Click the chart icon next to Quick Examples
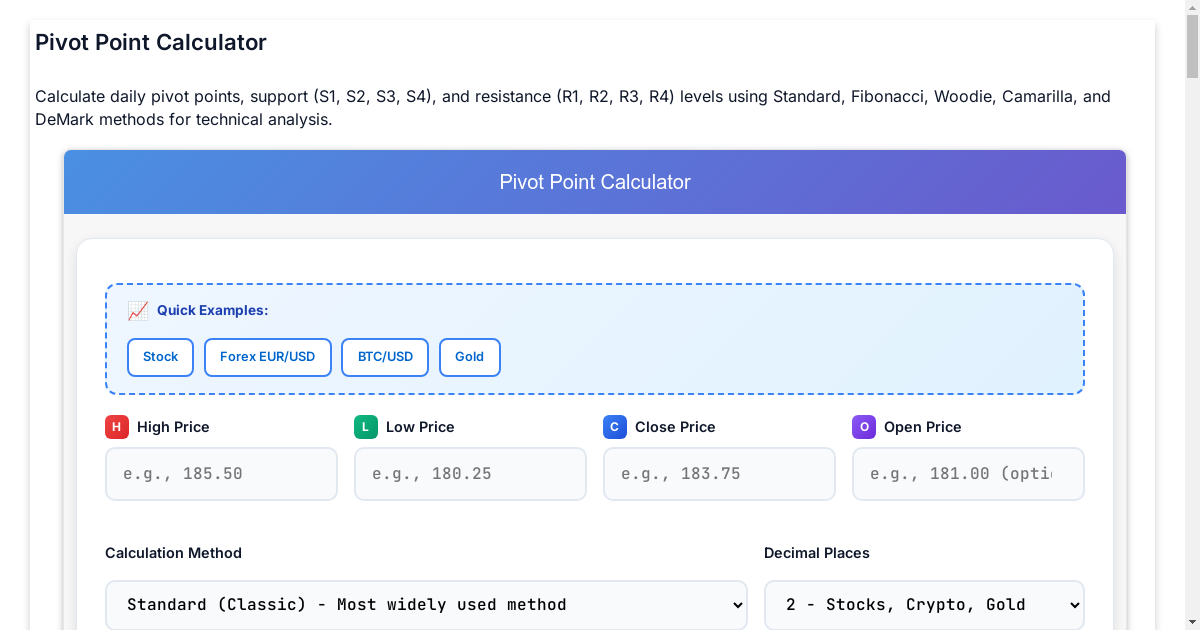 tap(137, 310)
